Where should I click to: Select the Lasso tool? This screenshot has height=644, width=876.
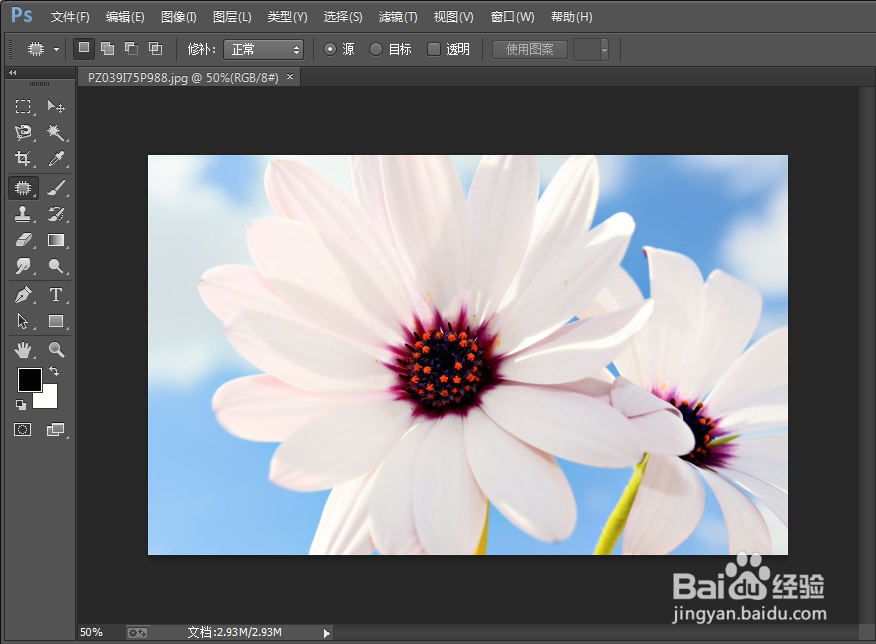(x=23, y=132)
